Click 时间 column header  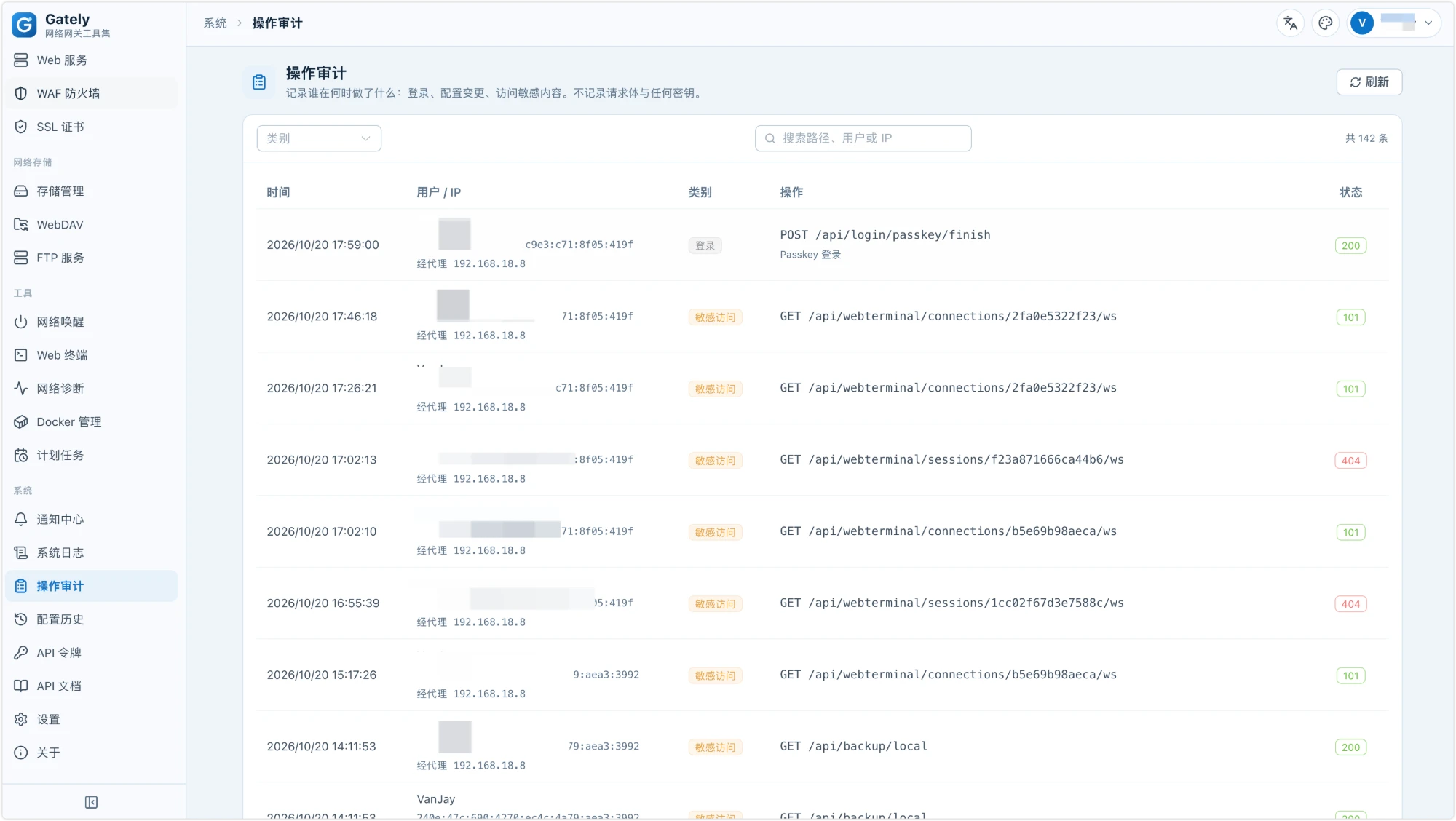tap(278, 192)
